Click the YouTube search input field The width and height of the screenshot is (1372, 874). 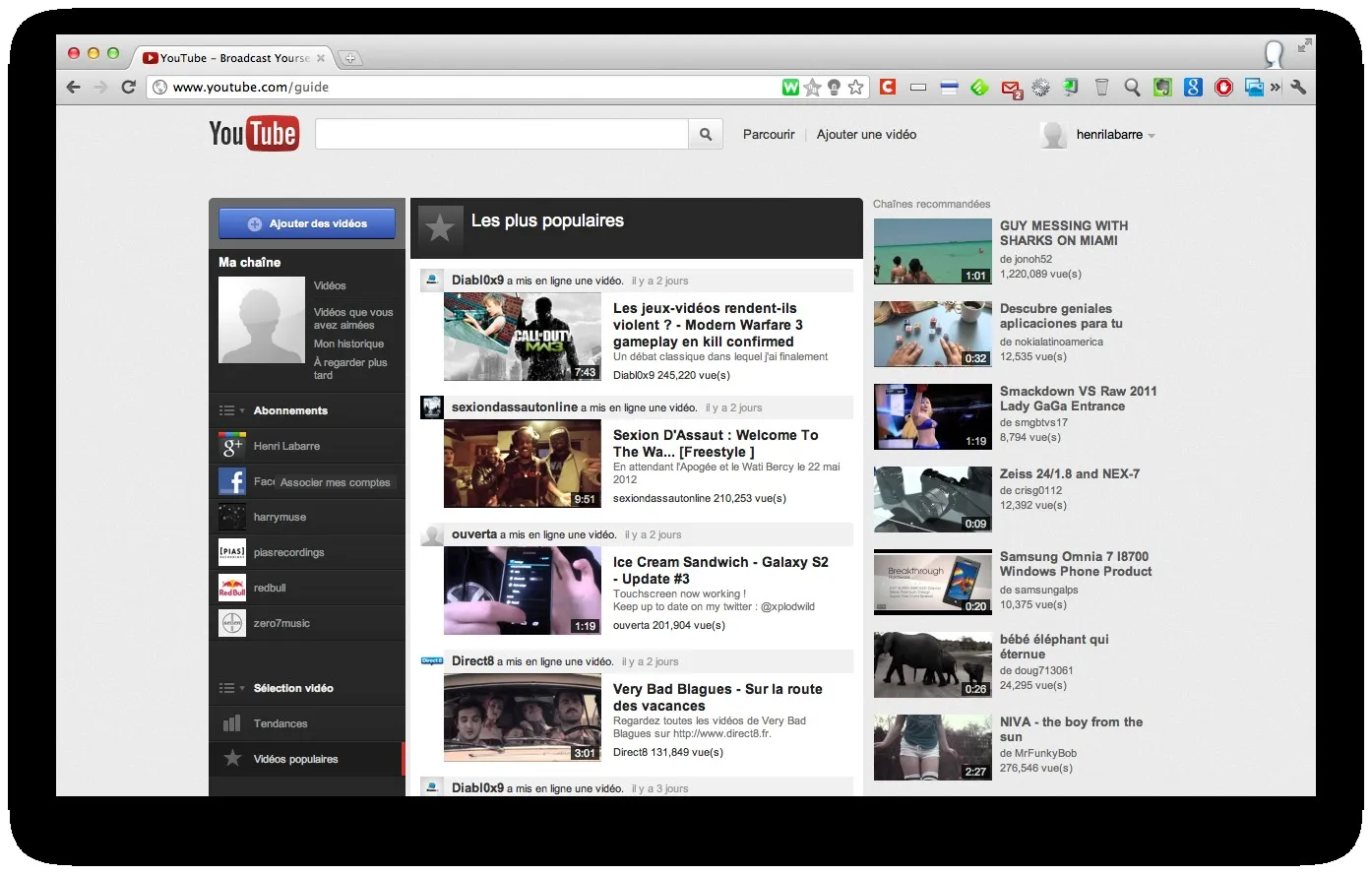point(501,134)
